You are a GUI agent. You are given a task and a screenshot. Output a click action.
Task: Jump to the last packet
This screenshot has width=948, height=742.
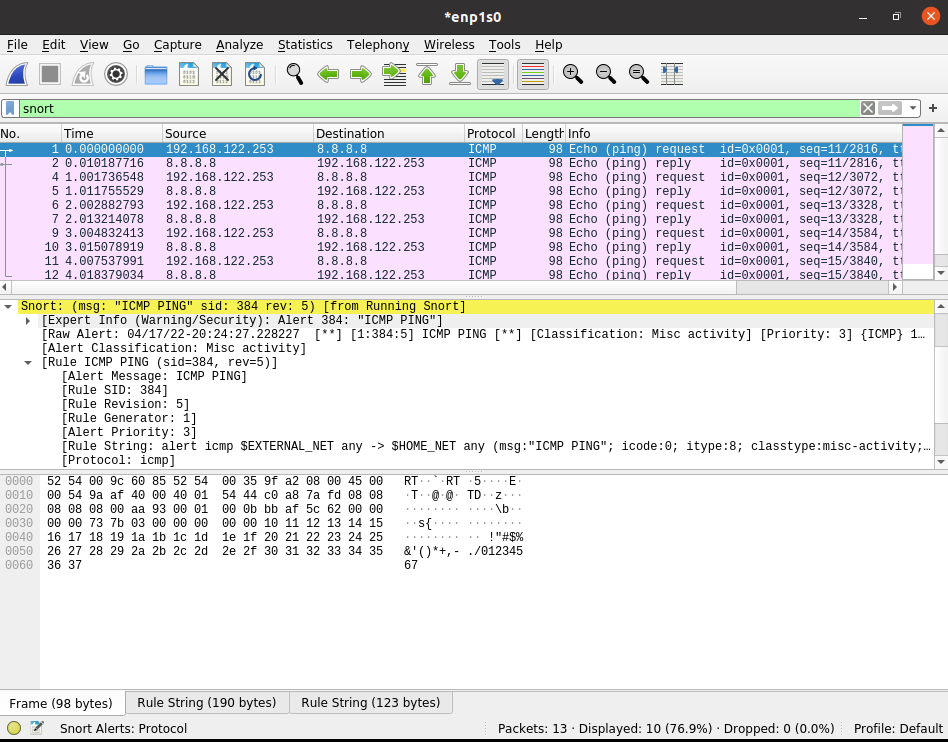pyautogui.click(x=460, y=74)
